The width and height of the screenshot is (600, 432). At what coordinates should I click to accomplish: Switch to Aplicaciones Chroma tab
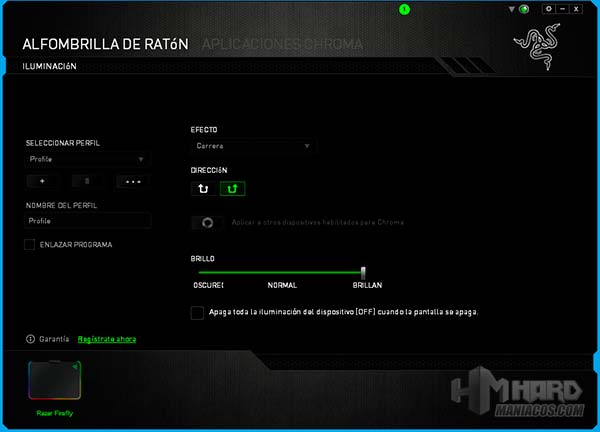(x=282, y=44)
